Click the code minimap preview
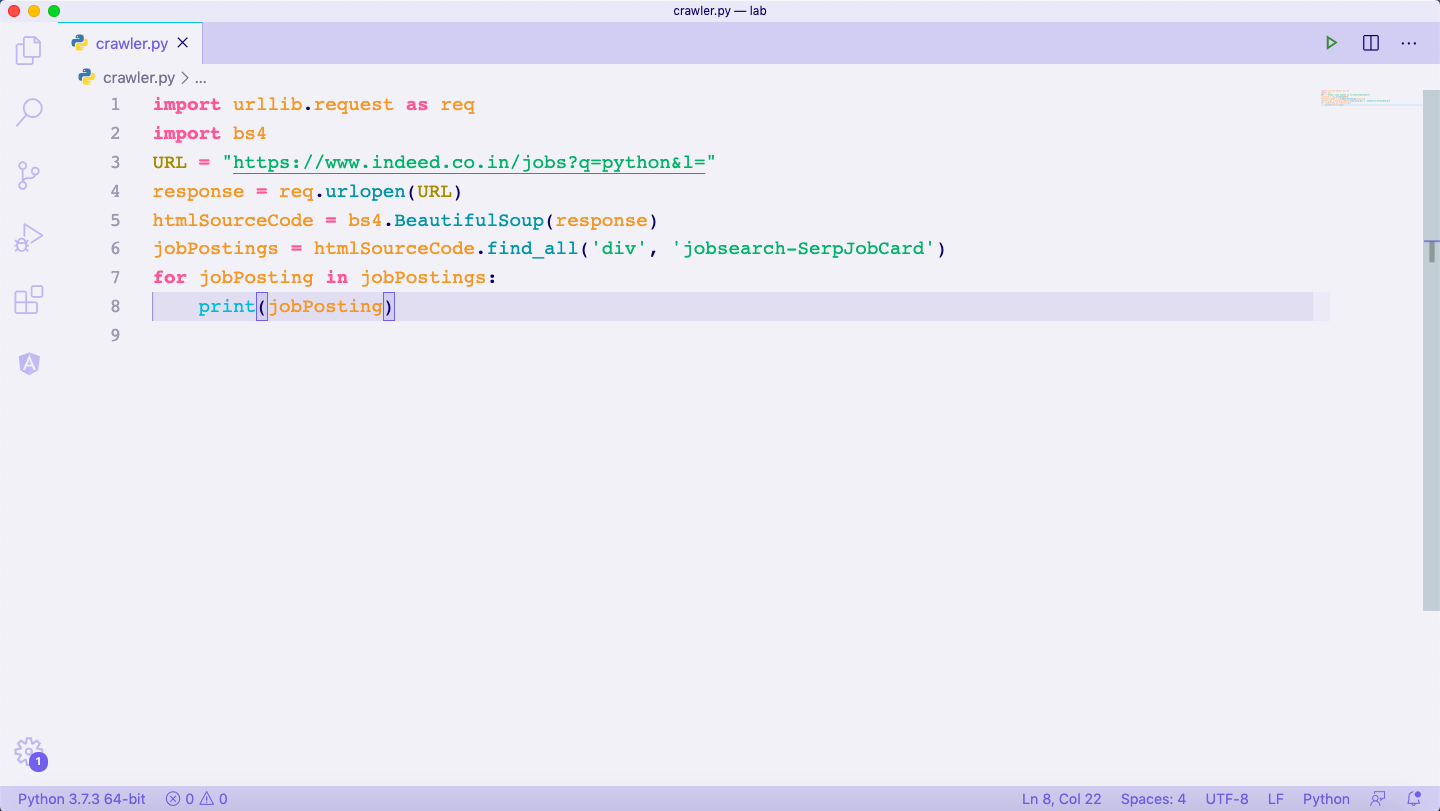Viewport: 1440px width, 811px height. tap(1371, 97)
